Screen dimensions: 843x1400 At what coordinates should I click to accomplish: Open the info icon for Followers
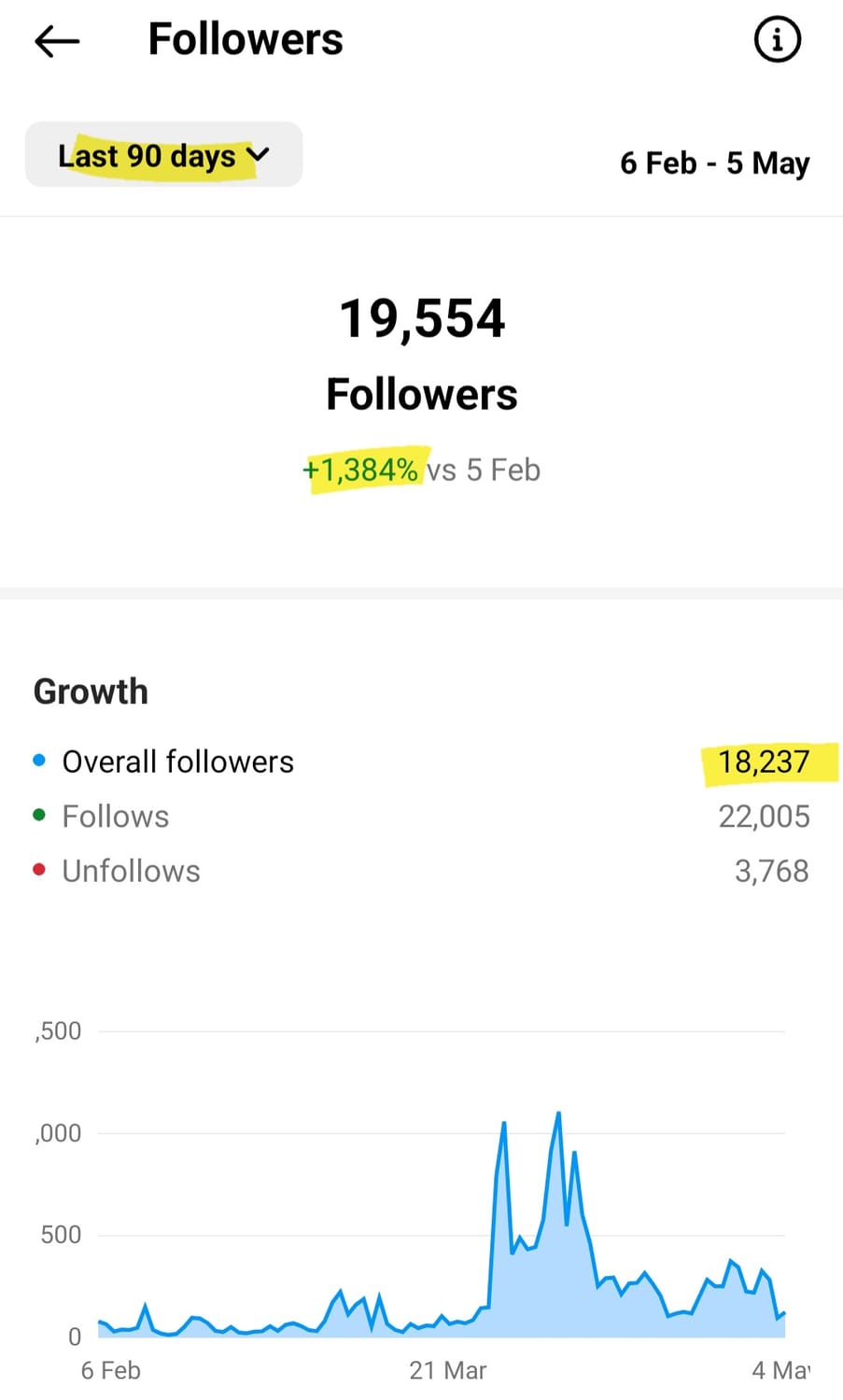[x=777, y=40]
